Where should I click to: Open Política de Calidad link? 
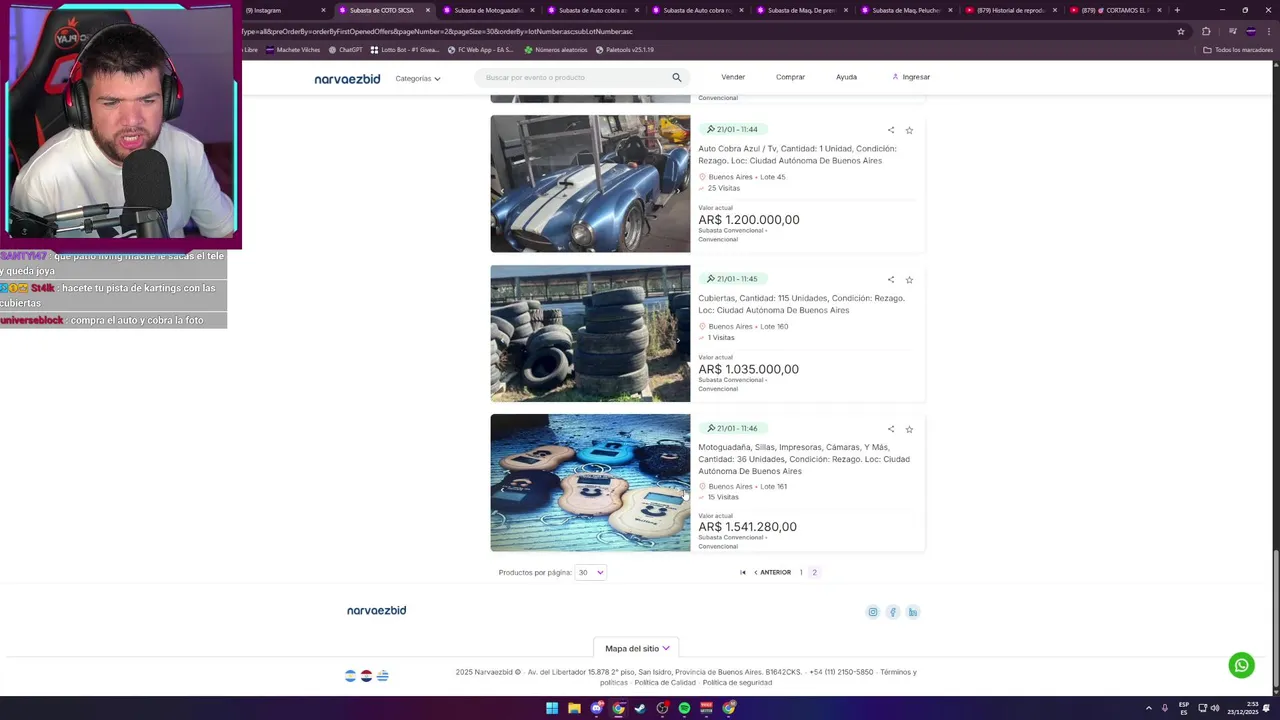[665, 683]
